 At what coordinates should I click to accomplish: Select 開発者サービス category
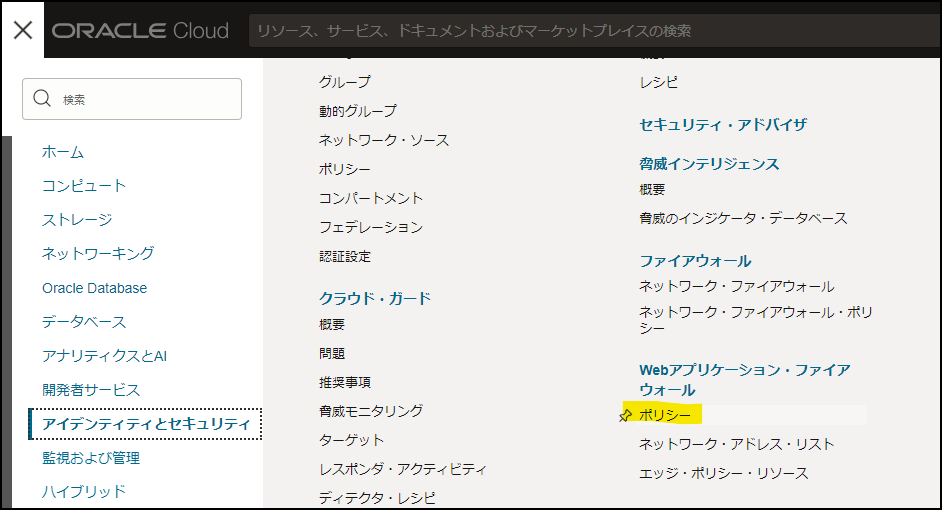click(x=91, y=390)
